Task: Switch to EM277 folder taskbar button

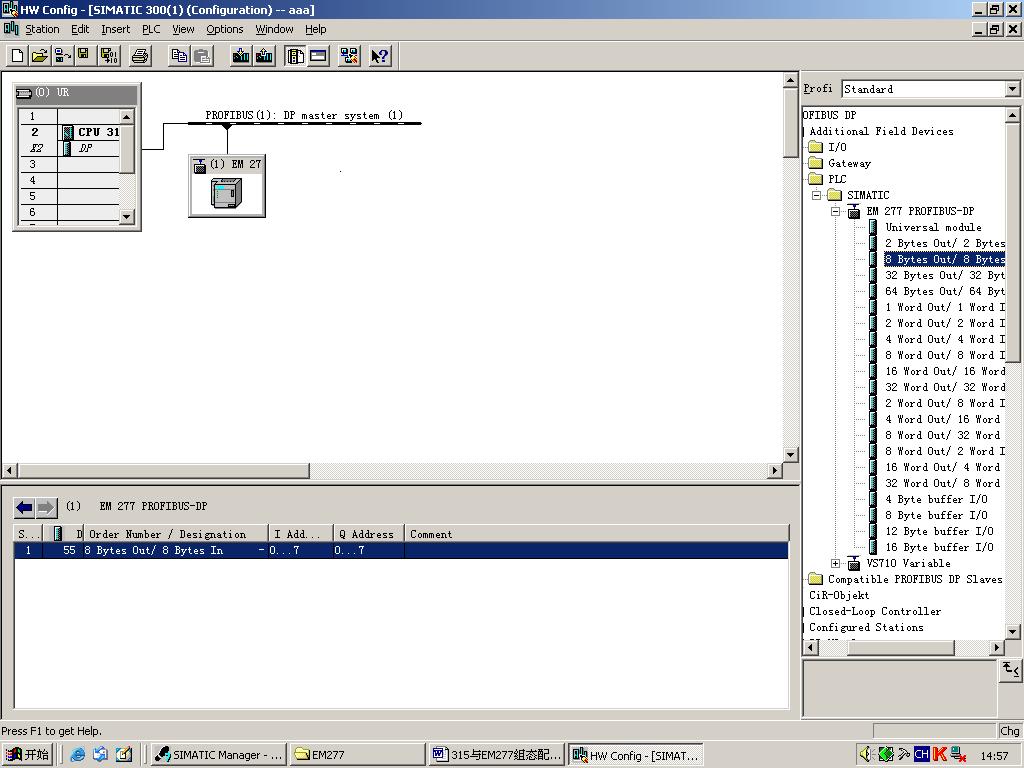Action: (356, 755)
